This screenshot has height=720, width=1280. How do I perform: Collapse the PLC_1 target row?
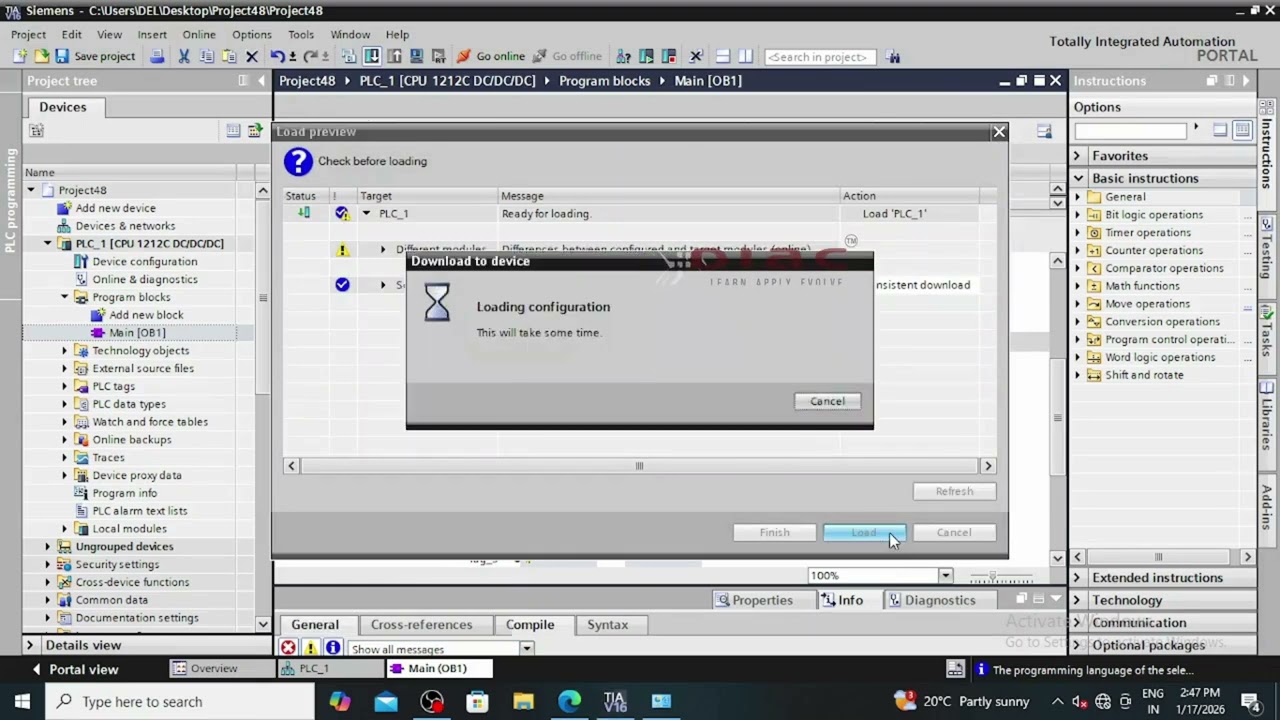point(366,213)
